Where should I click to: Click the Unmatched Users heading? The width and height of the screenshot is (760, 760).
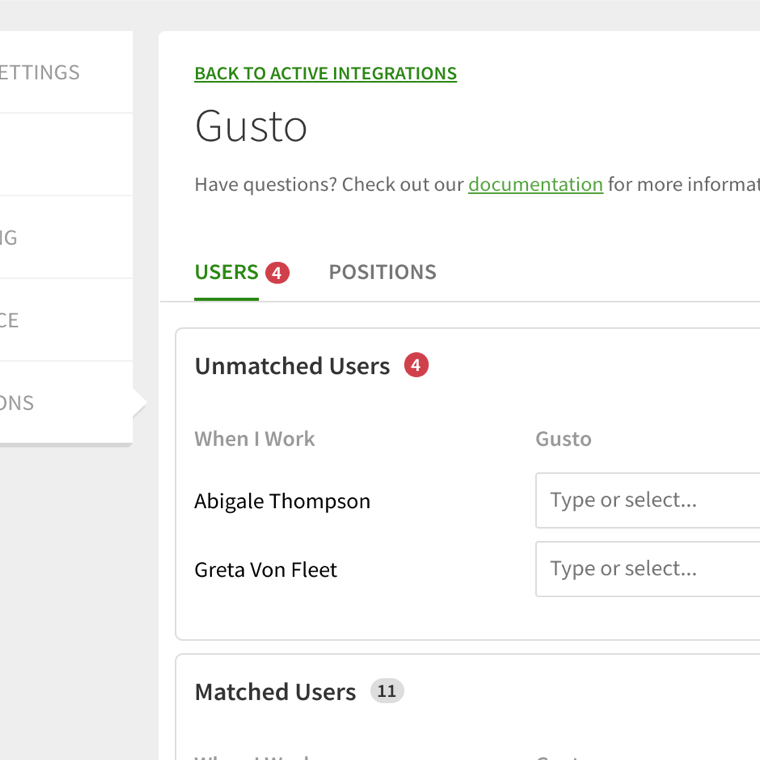click(292, 366)
